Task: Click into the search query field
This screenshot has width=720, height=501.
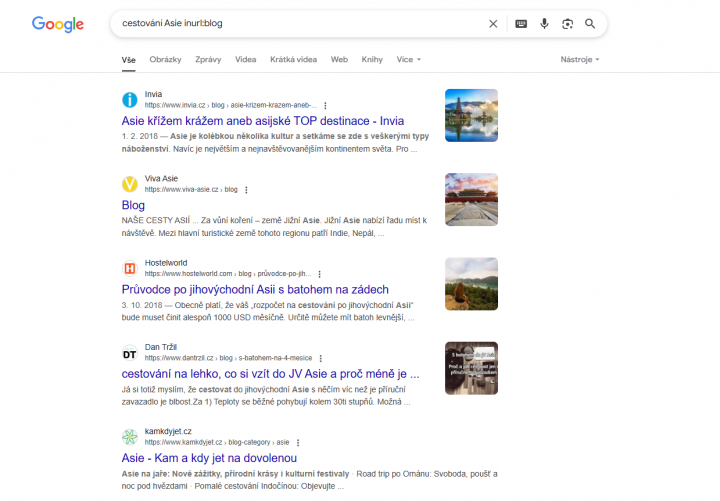Action: coord(301,23)
